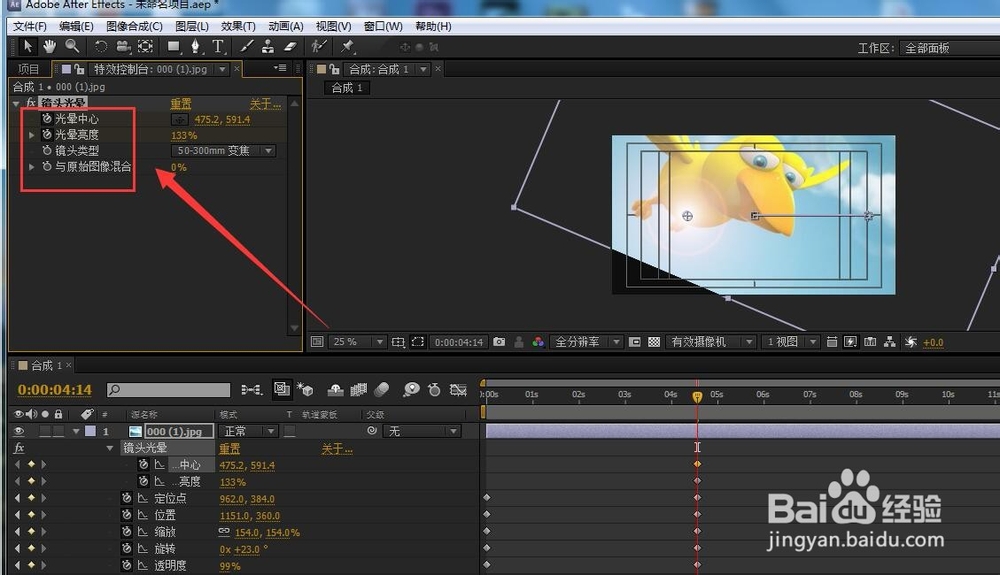Click the +0.0 exposure adjustment value
Image resolution: width=1000 pixels, height=575 pixels.
coord(933,342)
